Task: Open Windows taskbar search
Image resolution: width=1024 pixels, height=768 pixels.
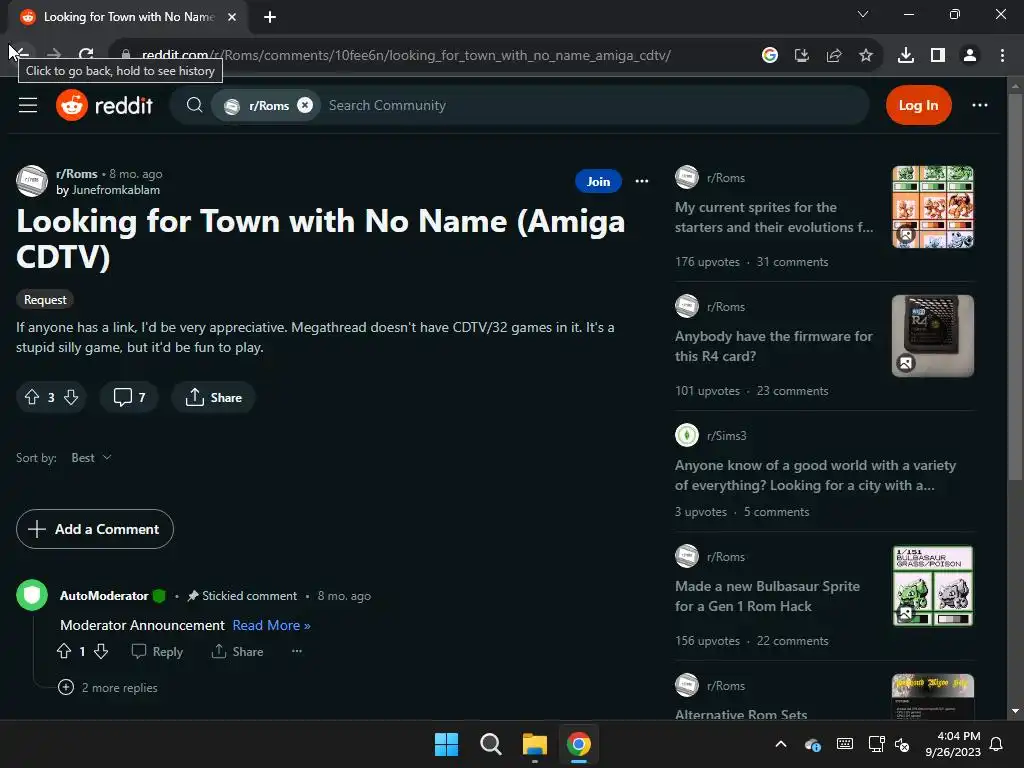Action: point(490,744)
